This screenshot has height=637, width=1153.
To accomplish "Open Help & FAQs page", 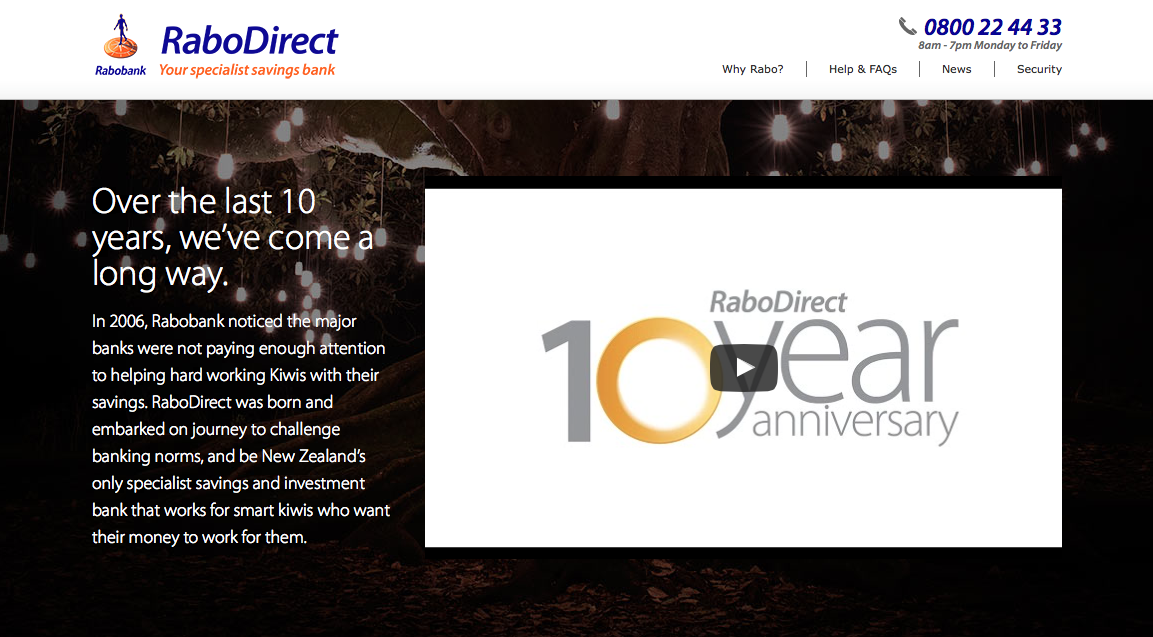I will point(863,69).
